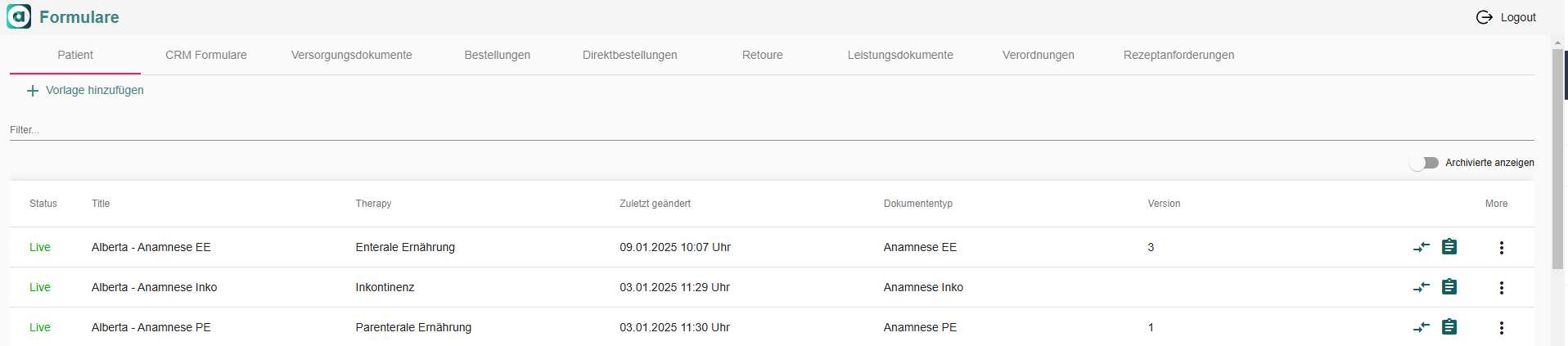Open the Bestellungen tab
Screen dimensions: 1568x346
(497, 55)
